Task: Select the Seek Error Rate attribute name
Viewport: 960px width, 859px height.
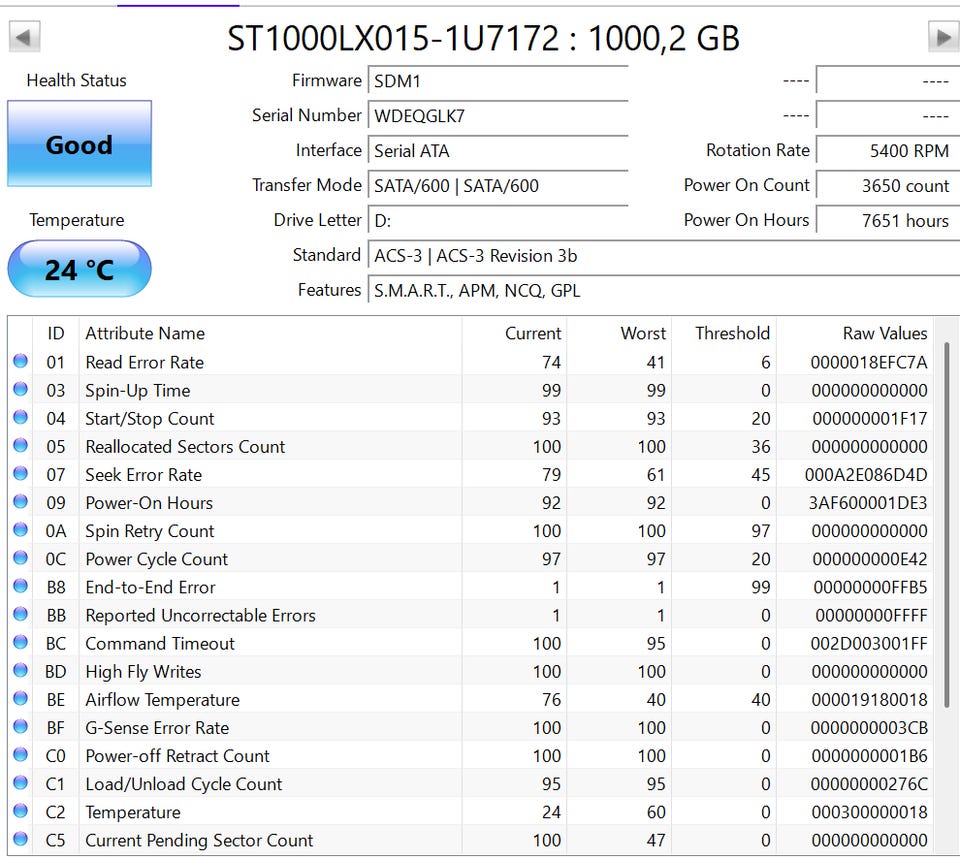Action: pos(143,475)
